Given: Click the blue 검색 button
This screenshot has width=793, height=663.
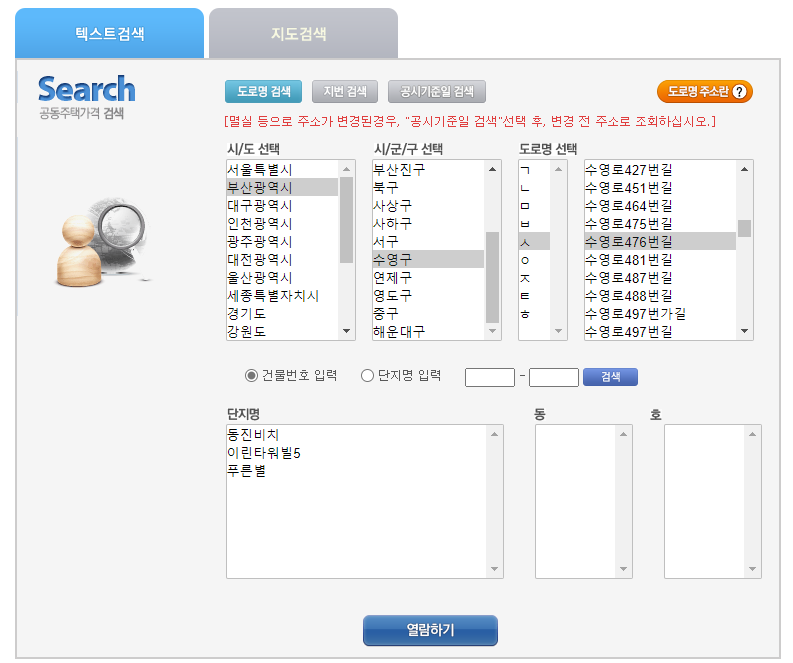Looking at the screenshot, I should 610,377.
